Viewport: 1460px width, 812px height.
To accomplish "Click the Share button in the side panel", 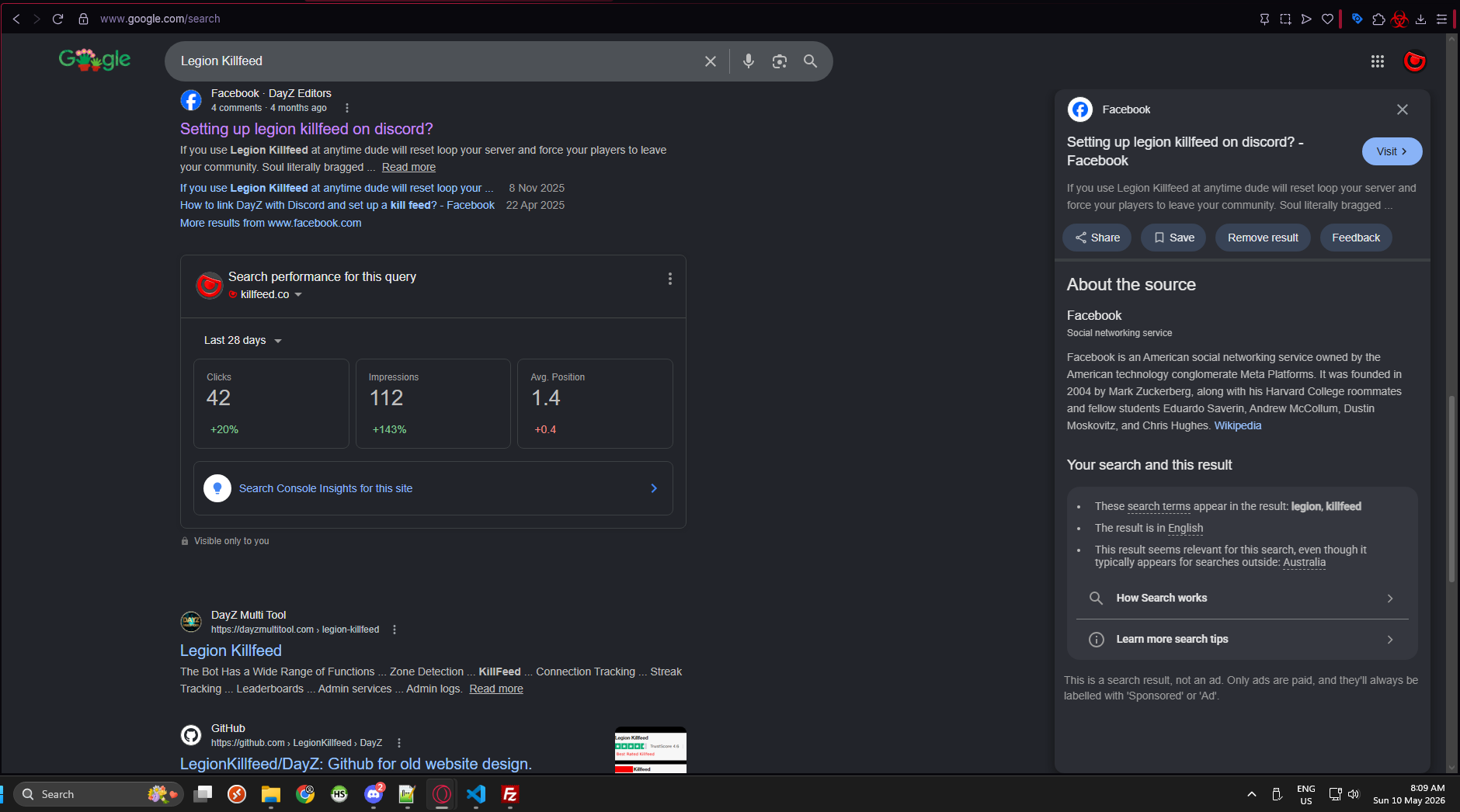I will click(1097, 238).
